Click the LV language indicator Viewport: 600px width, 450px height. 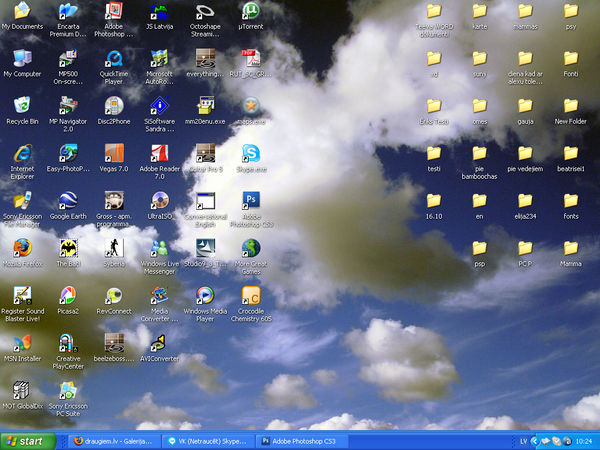[x=523, y=442]
